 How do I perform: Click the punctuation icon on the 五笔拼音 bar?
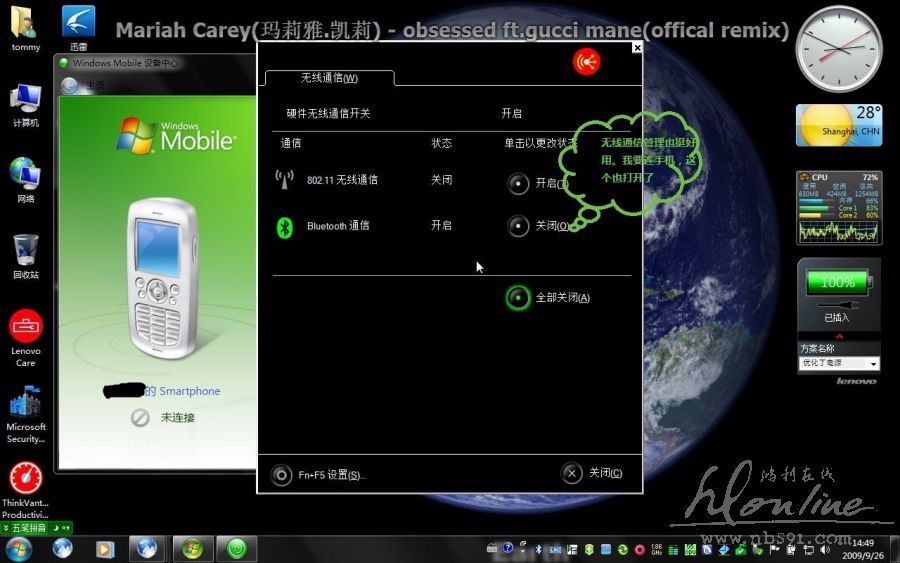[66, 527]
